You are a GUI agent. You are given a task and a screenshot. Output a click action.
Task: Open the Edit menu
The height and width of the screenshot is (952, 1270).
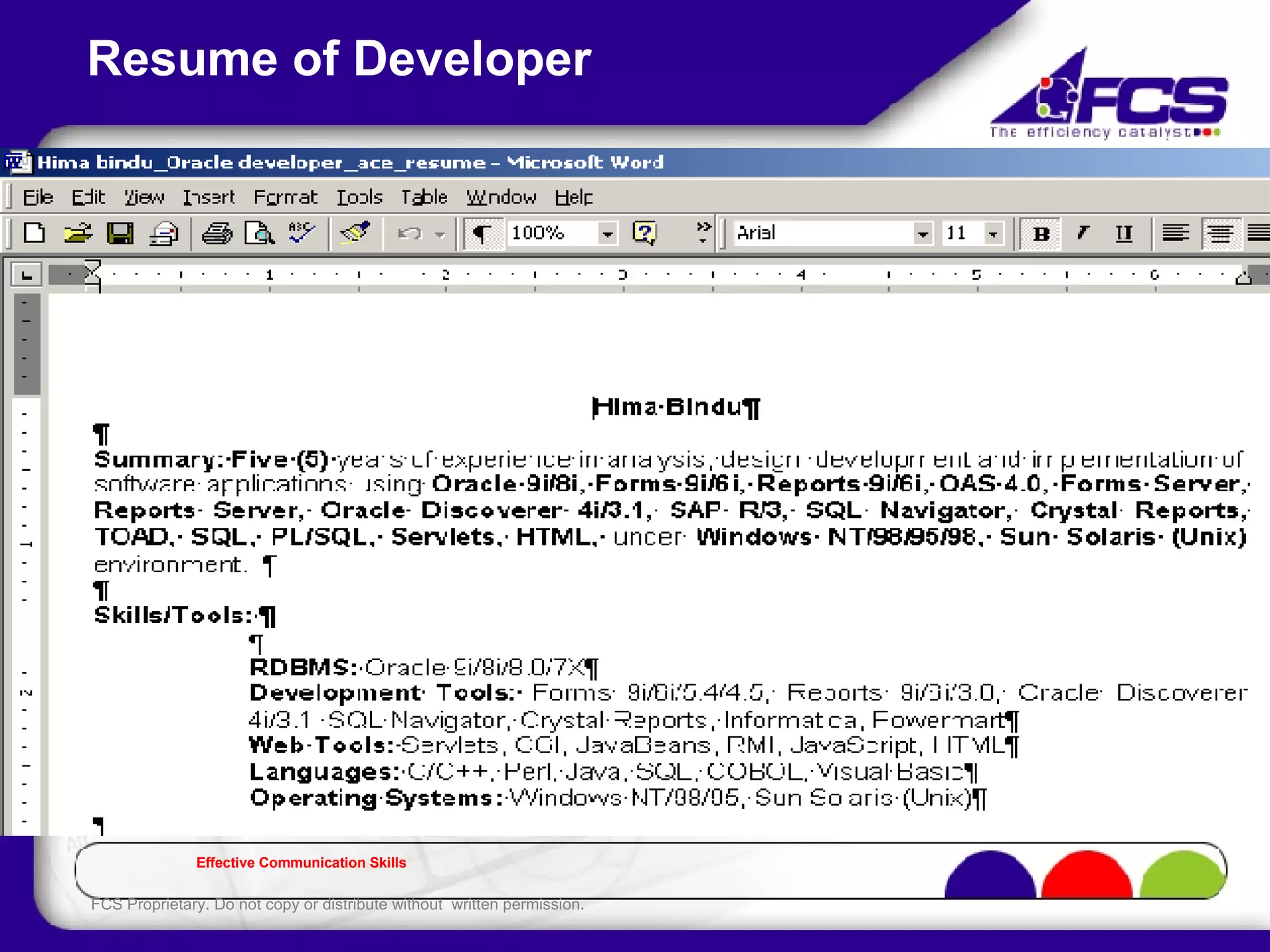coord(88,197)
